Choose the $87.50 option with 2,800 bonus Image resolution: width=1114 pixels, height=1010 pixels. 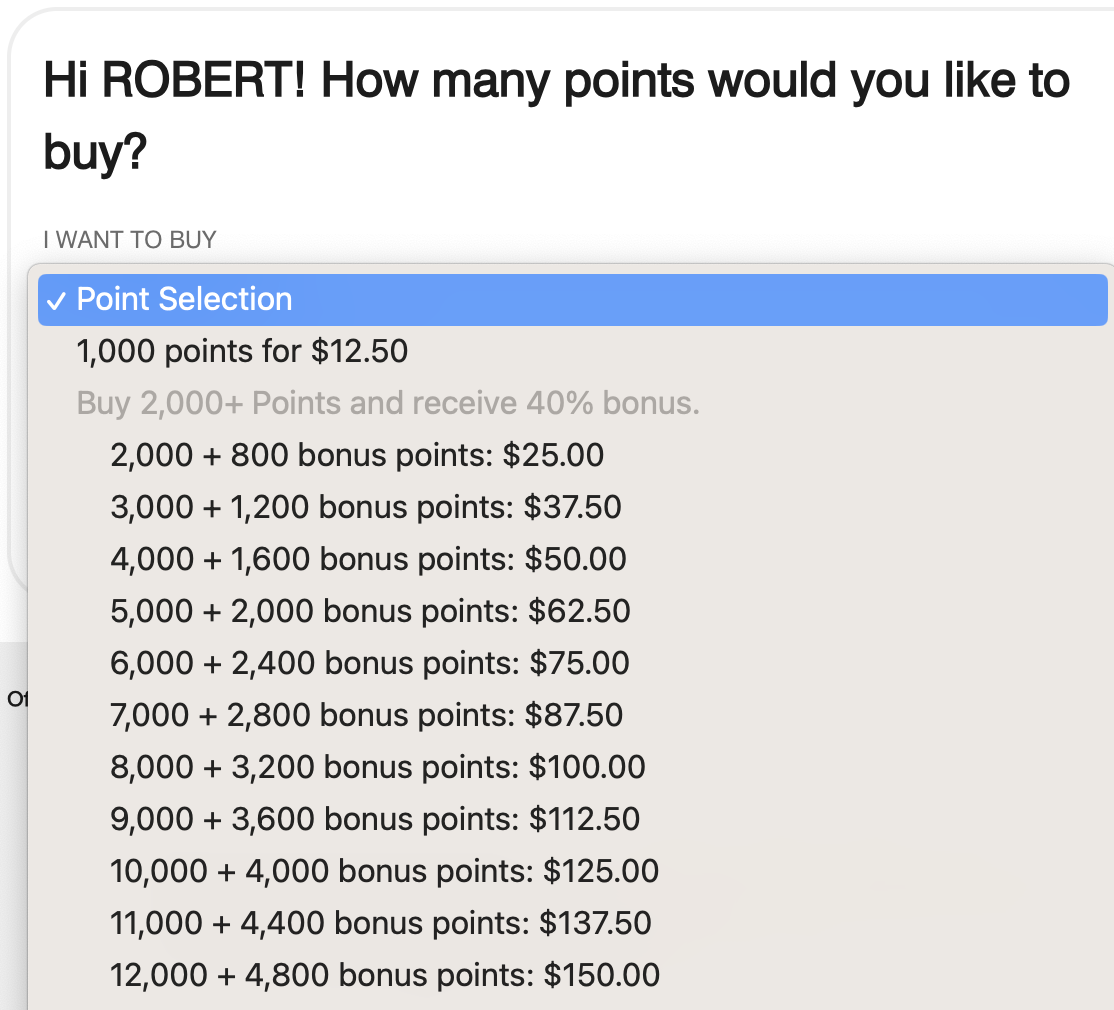[x=366, y=716]
